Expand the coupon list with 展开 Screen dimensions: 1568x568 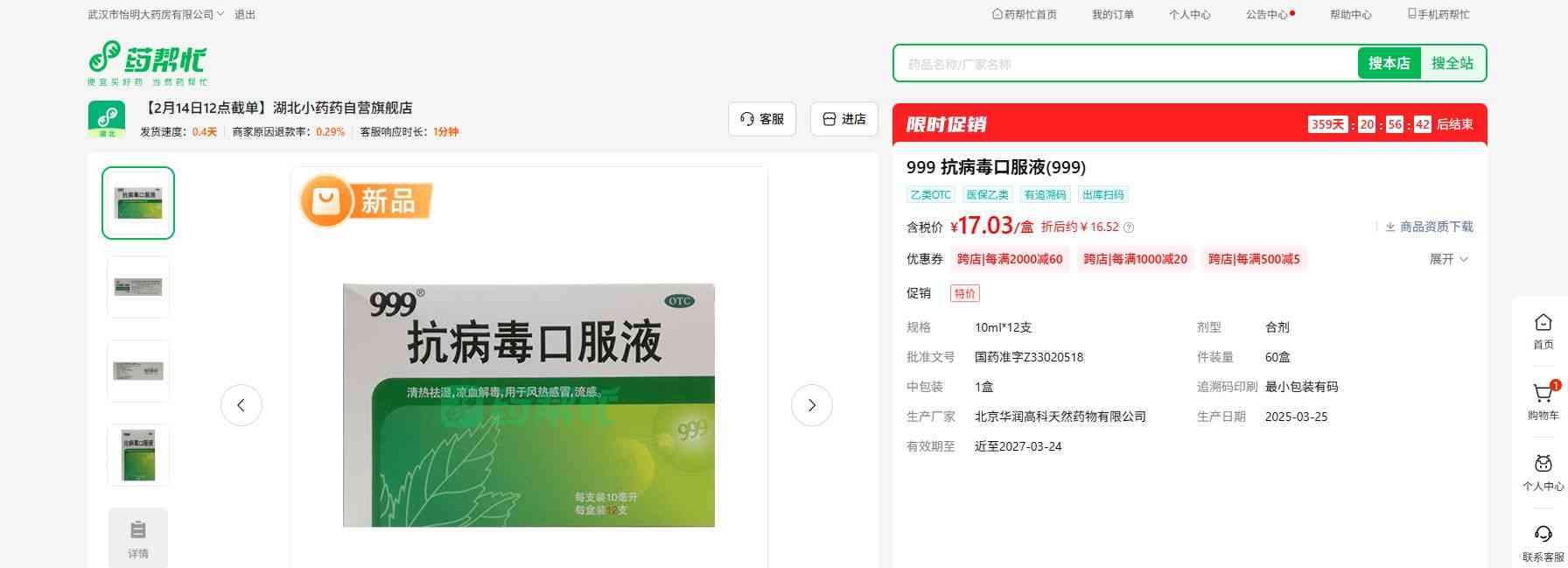click(x=1448, y=259)
